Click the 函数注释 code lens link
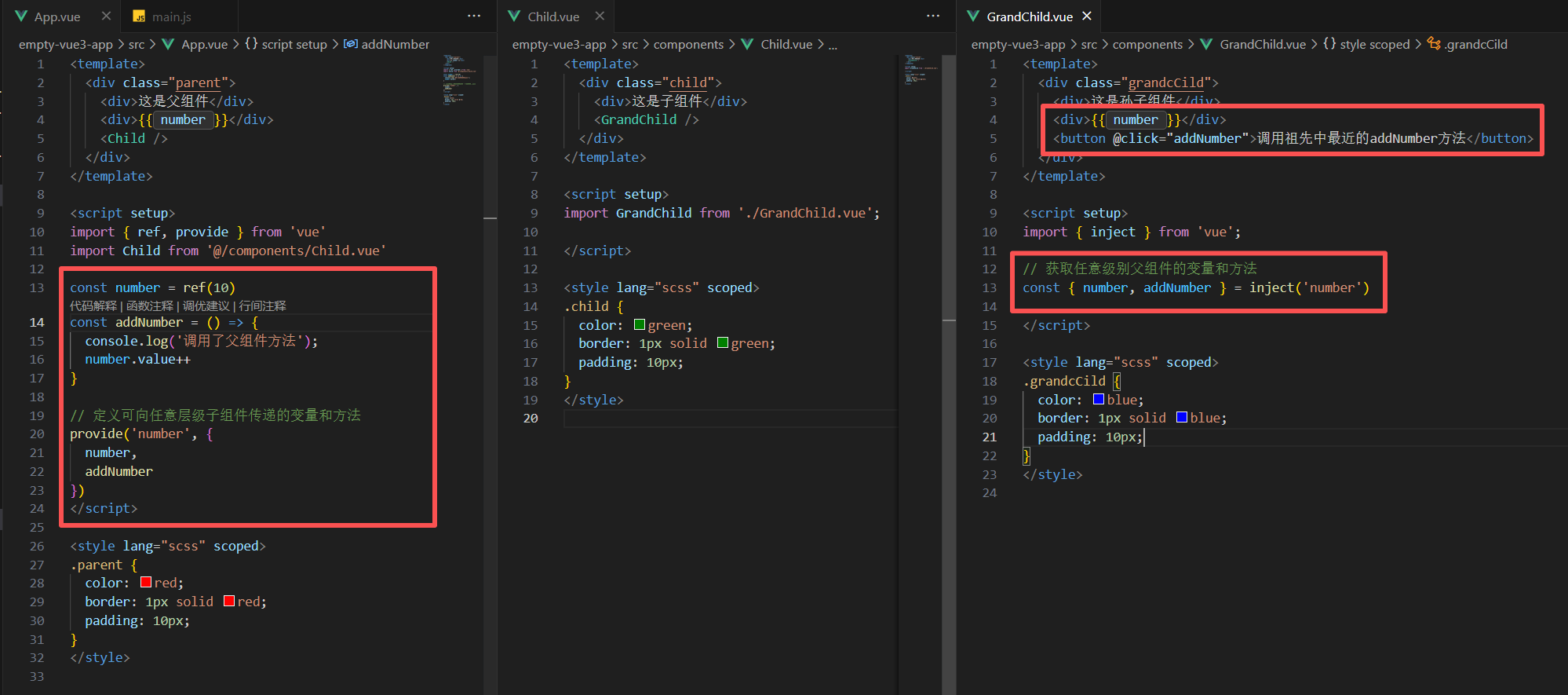This screenshot has height=695, width=1568. click(x=150, y=305)
